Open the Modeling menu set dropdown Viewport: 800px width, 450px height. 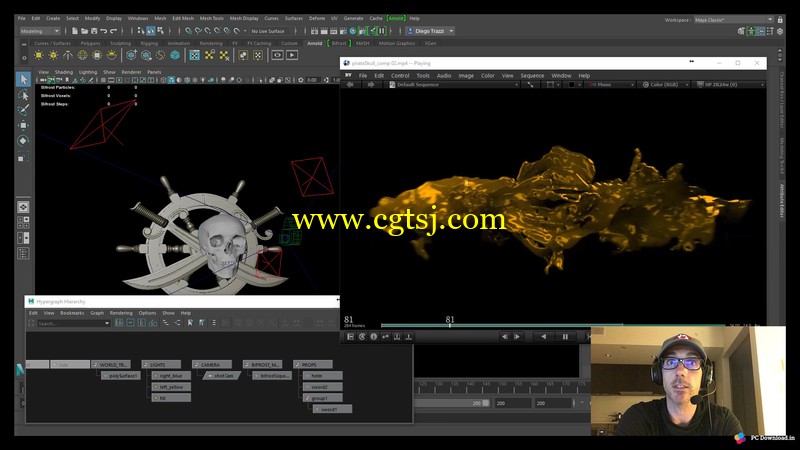[x=40, y=31]
